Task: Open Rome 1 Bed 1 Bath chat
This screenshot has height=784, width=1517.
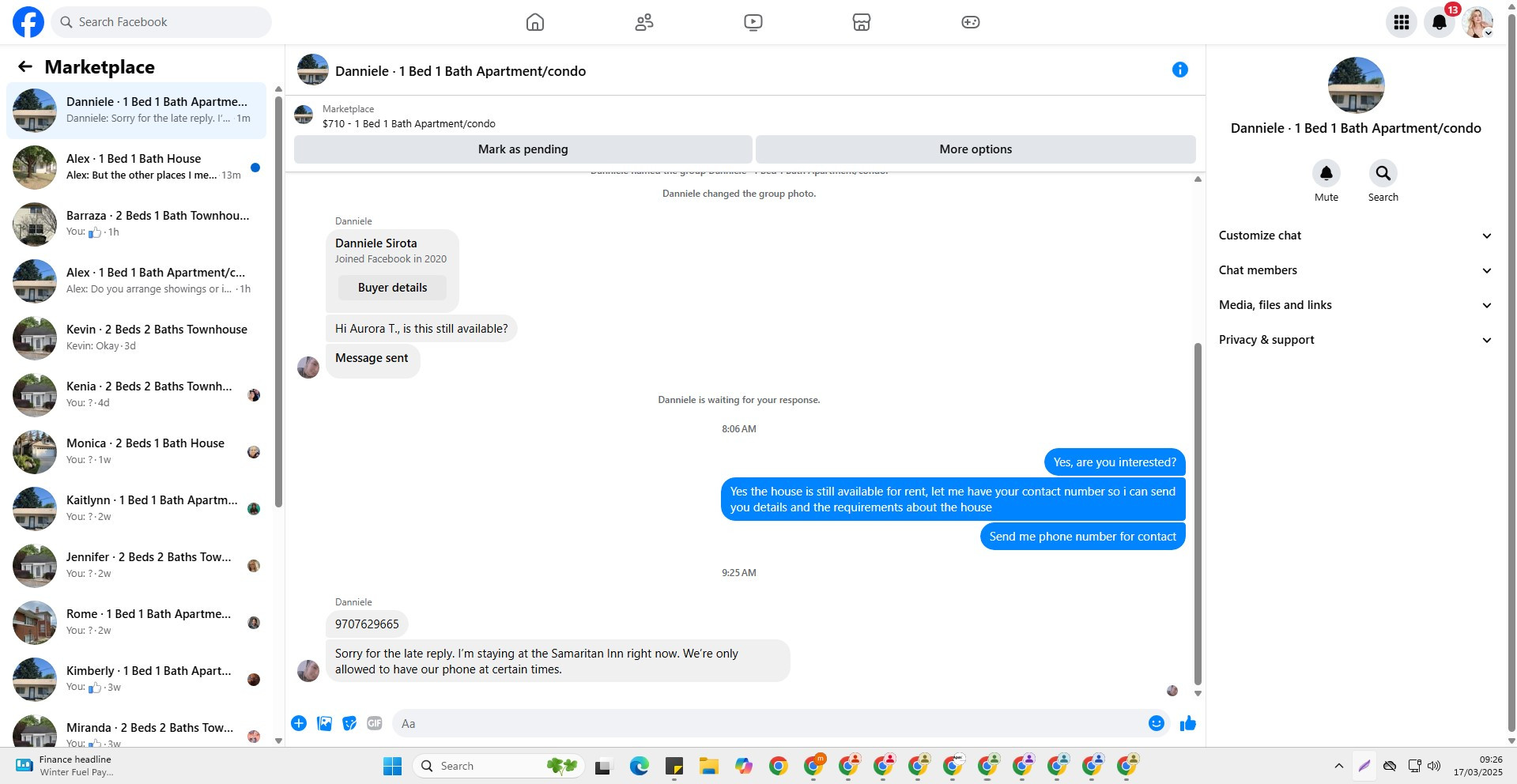Action: coord(136,623)
